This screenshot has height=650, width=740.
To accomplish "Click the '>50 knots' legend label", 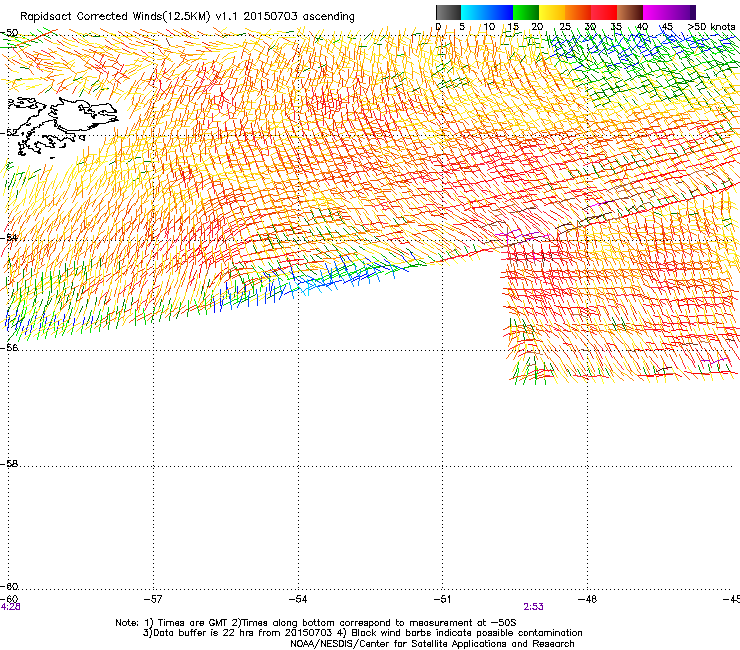I will (x=711, y=26).
